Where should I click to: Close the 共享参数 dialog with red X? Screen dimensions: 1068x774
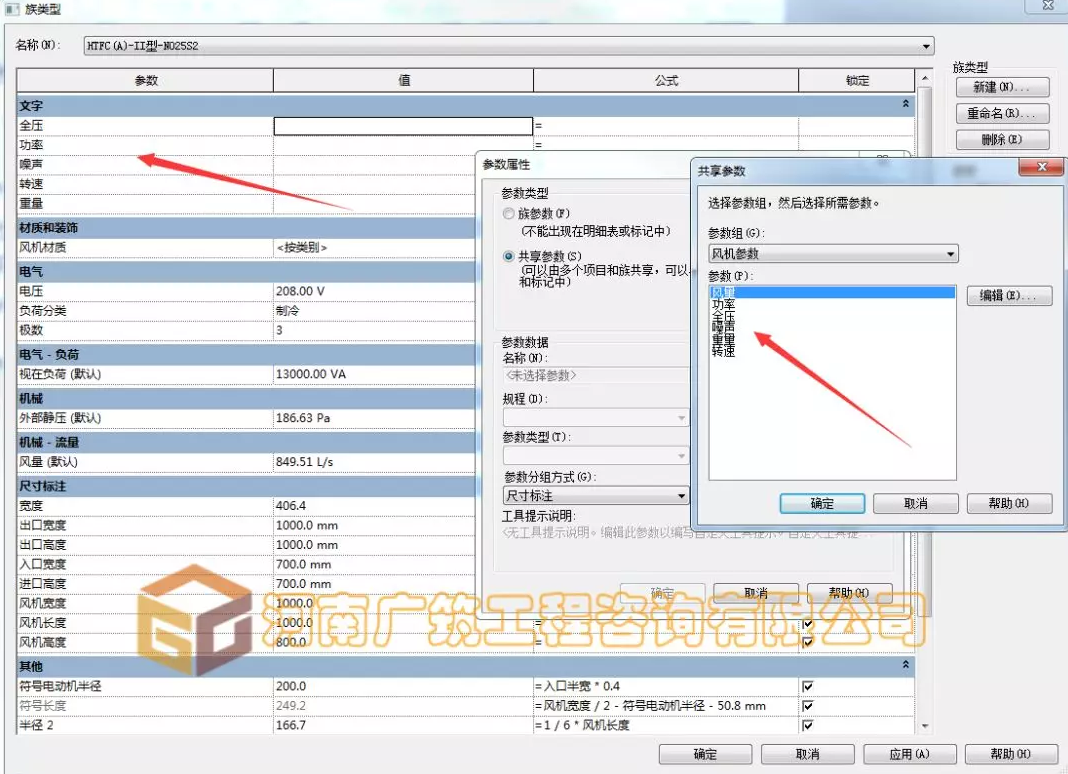pyautogui.click(x=1042, y=169)
